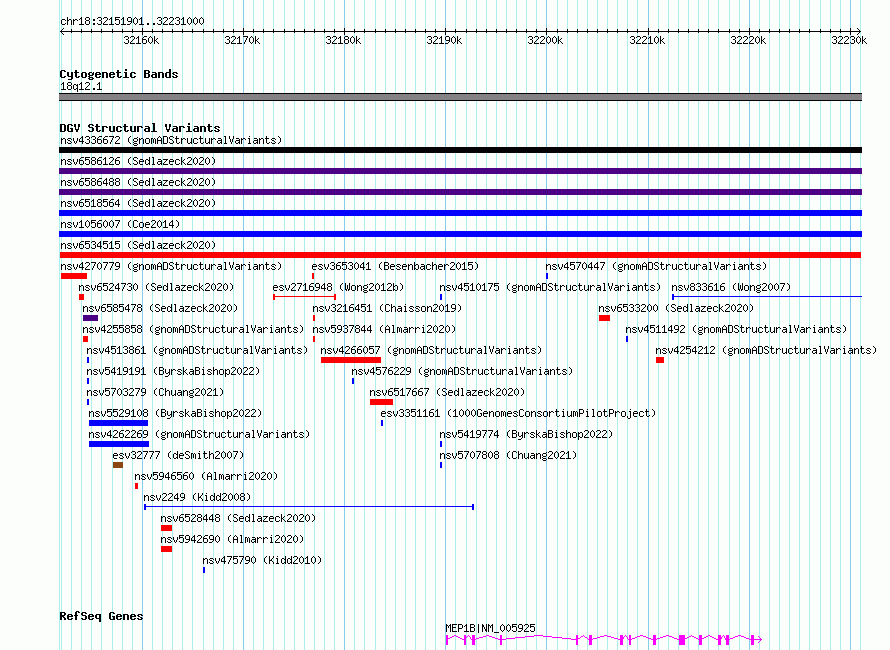The image size is (890, 650).
Task: Select the red nsv4266057 variant bar
Action: click(351, 360)
